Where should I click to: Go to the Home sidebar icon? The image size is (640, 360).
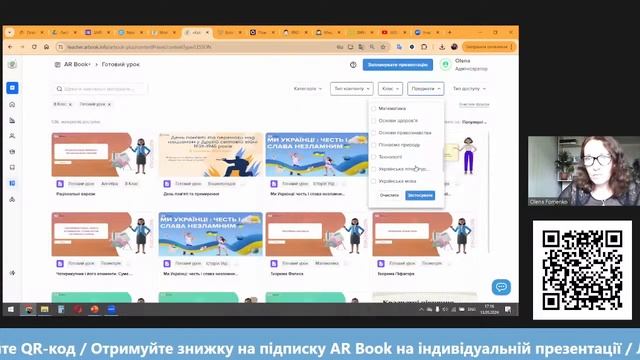(12, 104)
